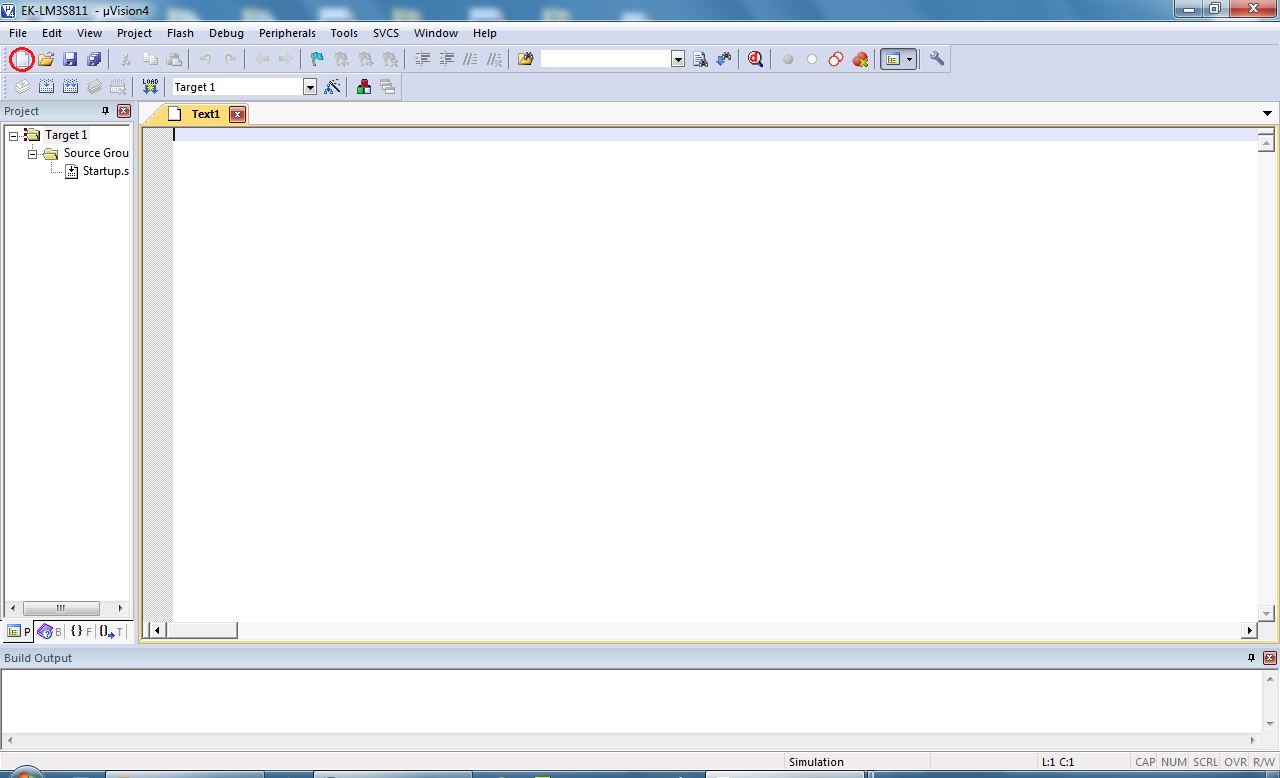Disable all breakpoints
This screenshot has width=1280, height=778.
coord(836,59)
